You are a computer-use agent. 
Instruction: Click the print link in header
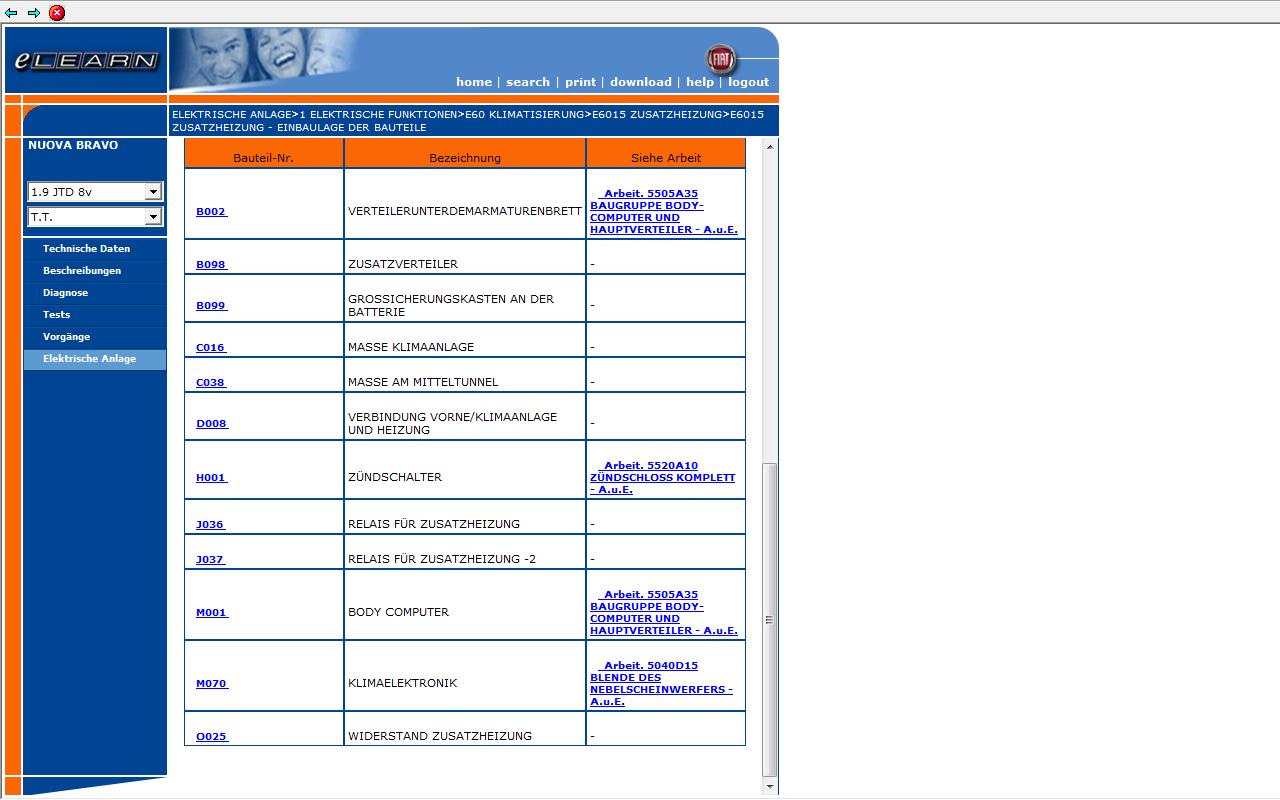pyautogui.click(x=580, y=82)
